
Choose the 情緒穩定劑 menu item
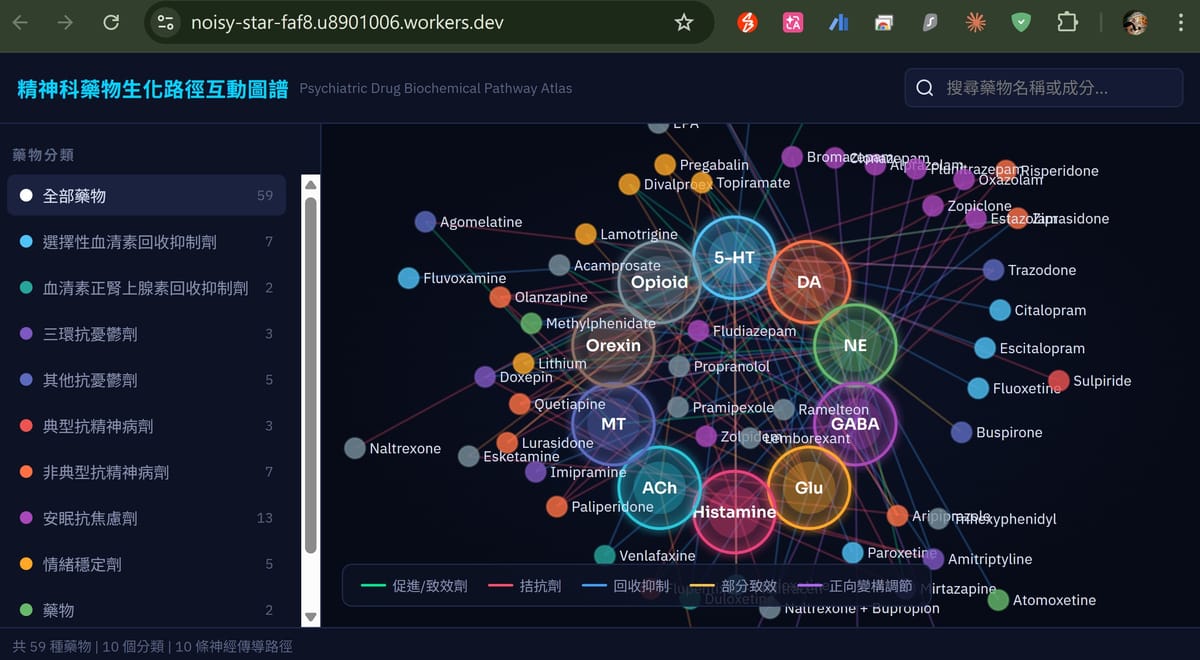(x=146, y=564)
